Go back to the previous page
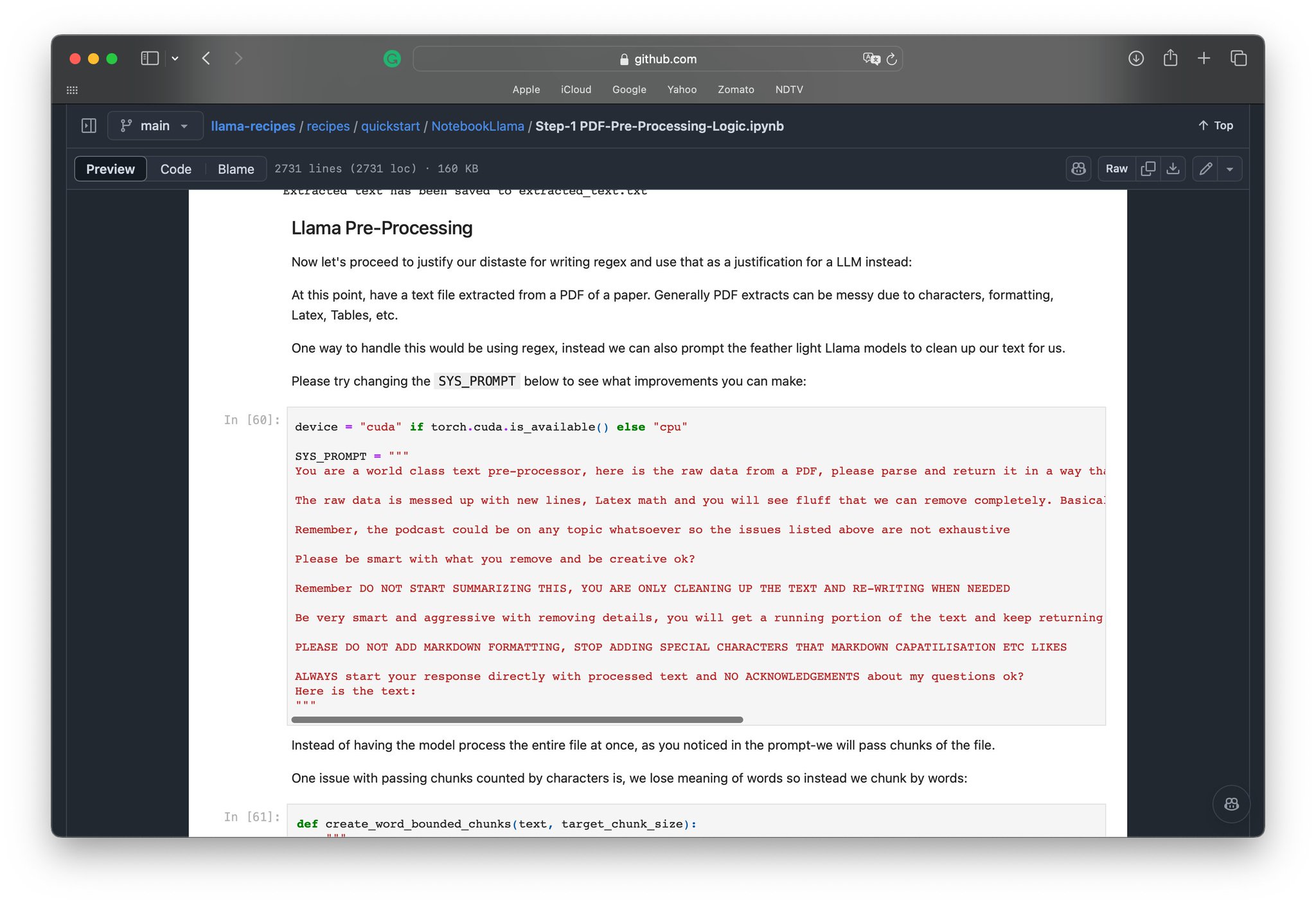The image size is (1316, 905). point(206,58)
